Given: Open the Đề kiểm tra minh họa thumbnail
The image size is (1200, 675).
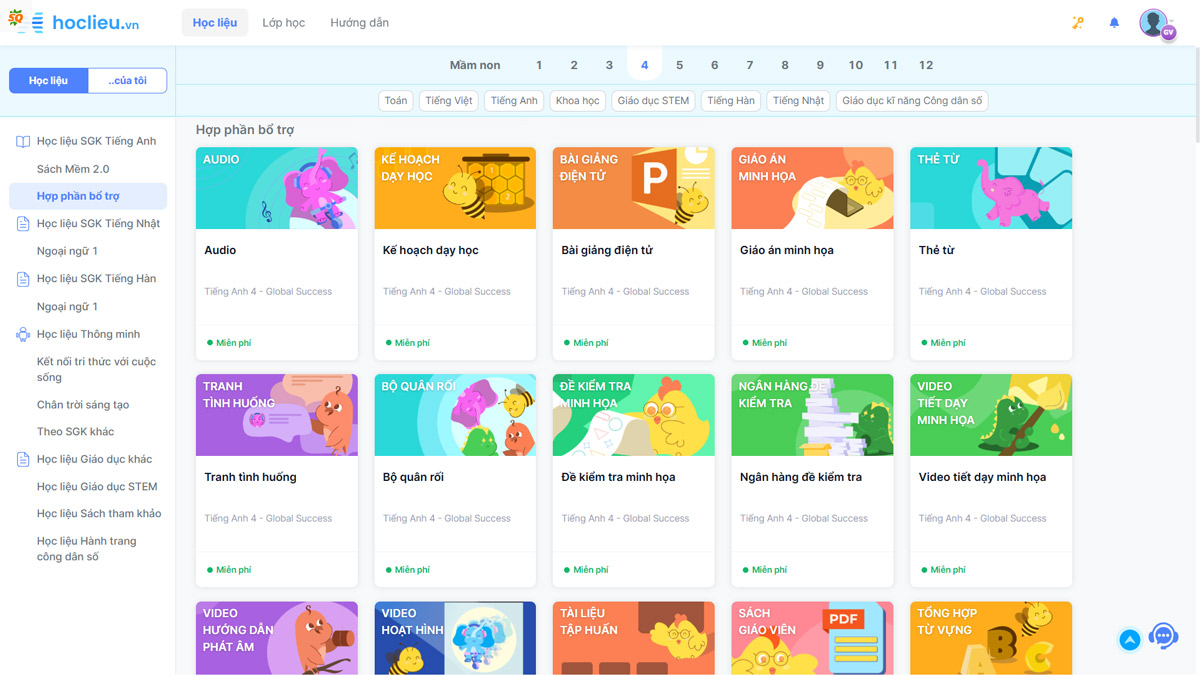Looking at the screenshot, I should tap(634, 415).
